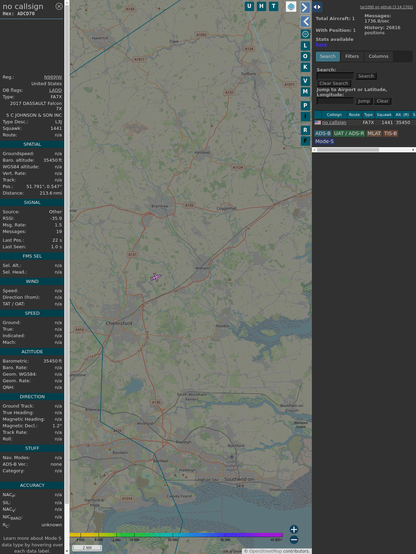Click the FA7X type cell in table
Viewport: 416px width, 554px height.
coord(368,123)
